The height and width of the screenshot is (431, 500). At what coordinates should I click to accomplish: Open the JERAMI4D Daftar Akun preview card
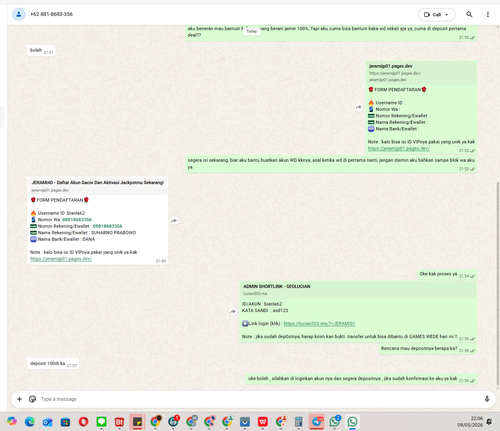coord(97,186)
